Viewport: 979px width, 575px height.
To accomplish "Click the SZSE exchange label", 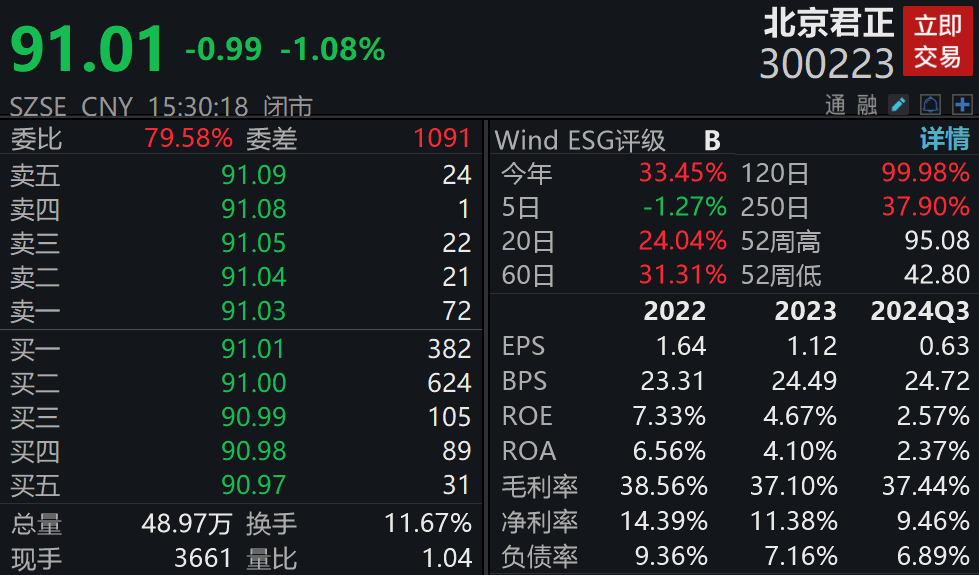I will (x=39, y=107).
